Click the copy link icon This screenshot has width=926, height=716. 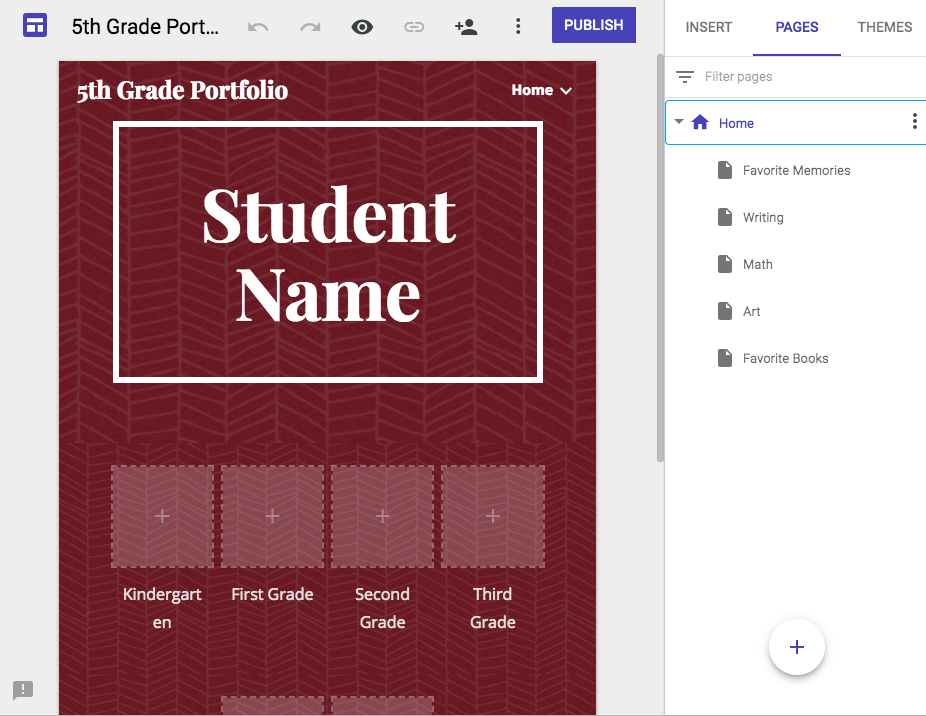tap(414, 27)
